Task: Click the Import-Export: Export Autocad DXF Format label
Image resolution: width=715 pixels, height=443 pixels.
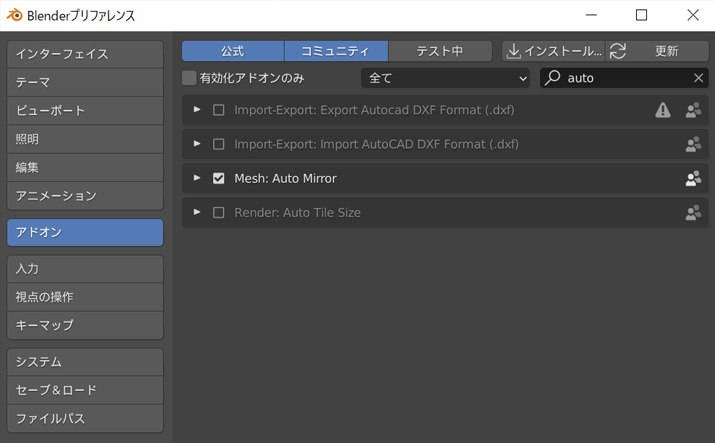Action: (x=374, y=110)
